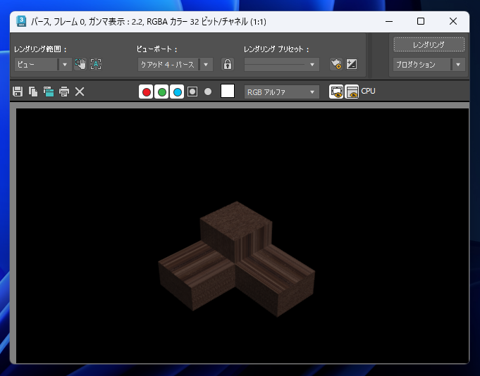Print the rendered image
This screenshot has width=480, height=376.
coord(64,91)
